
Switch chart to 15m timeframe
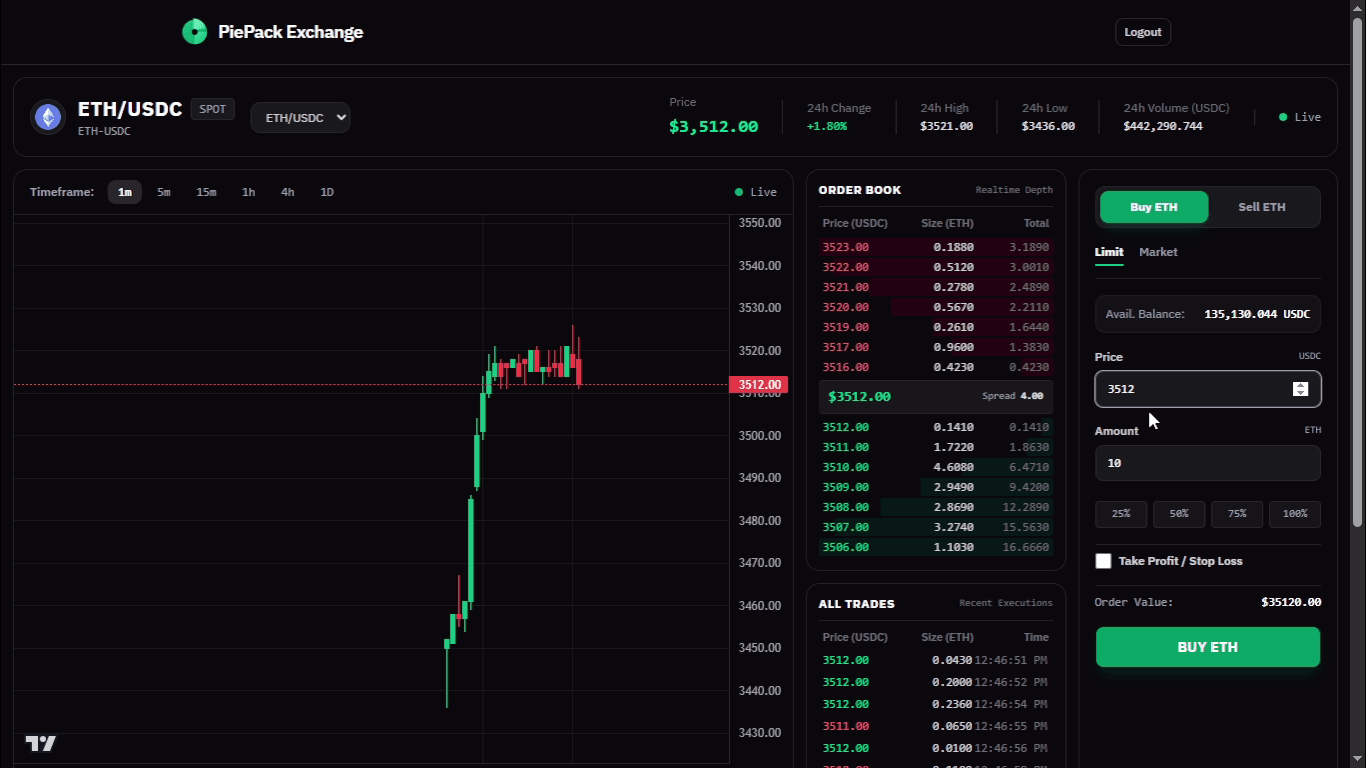(206, 192)
